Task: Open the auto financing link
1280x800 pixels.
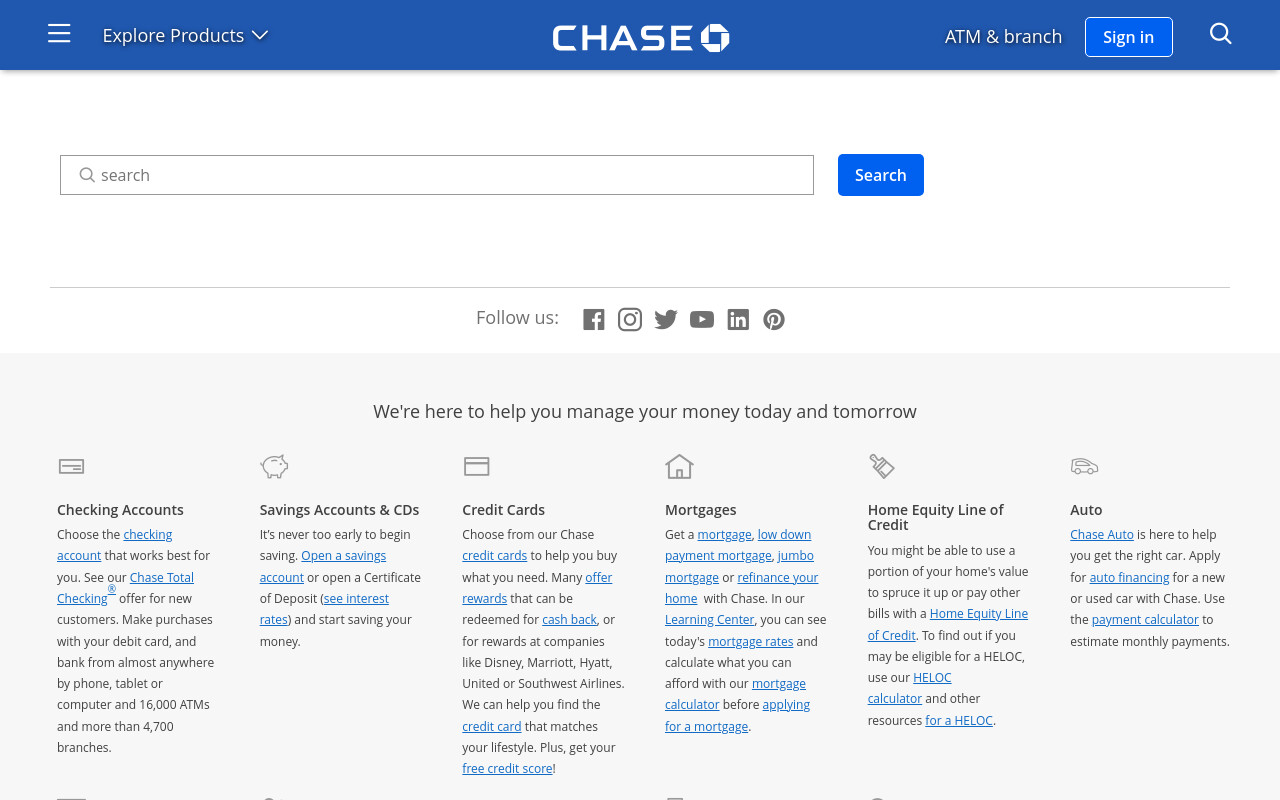Action: (x=1129, y=578)
